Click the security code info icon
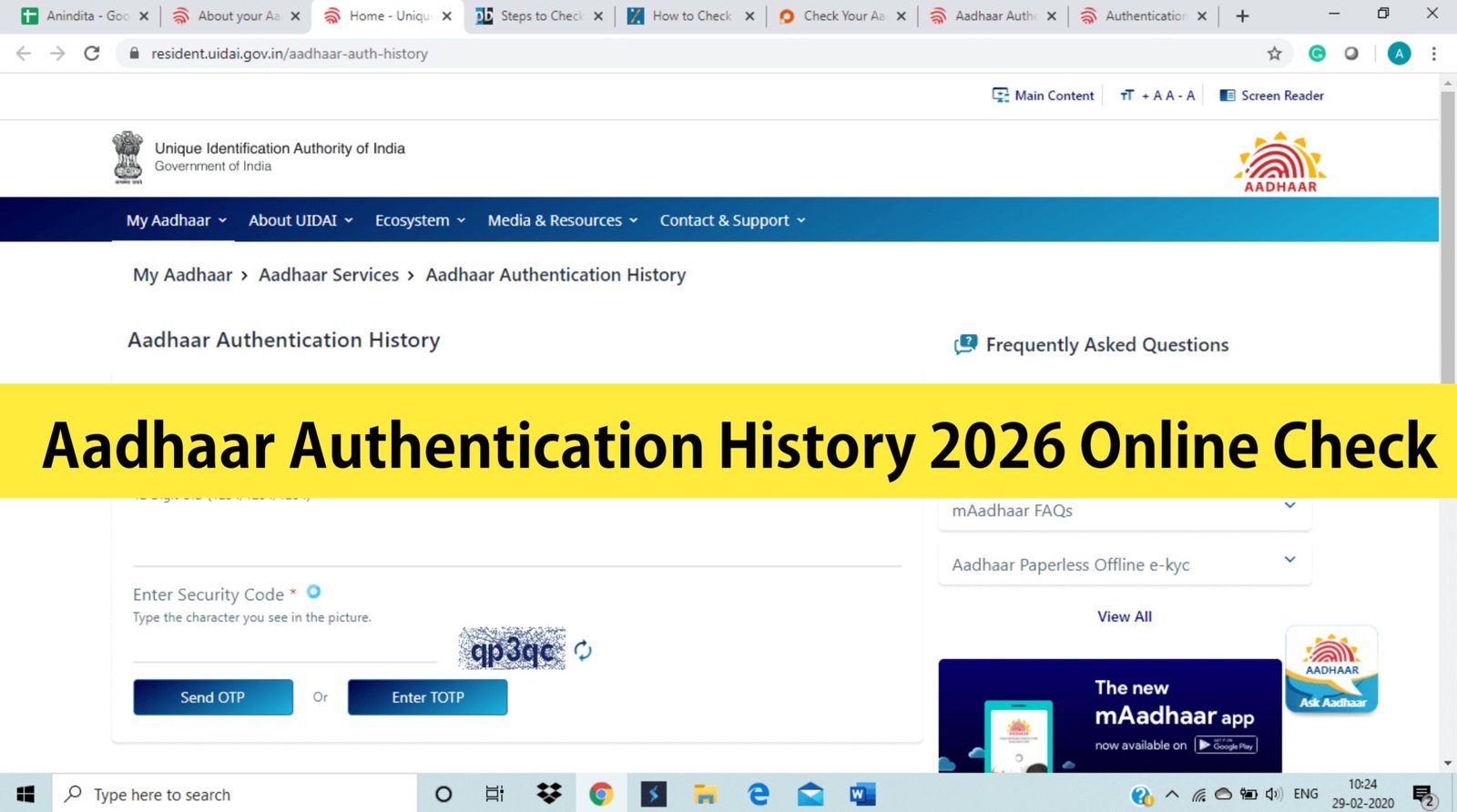1457x812 pixels. coord(313,592)
